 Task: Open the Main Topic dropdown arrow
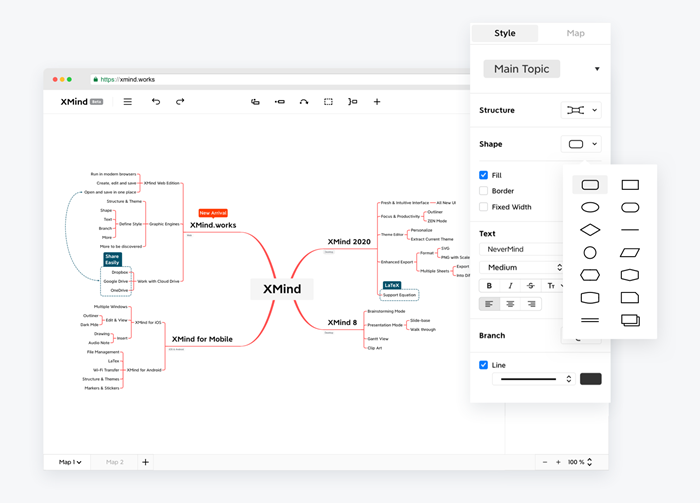[x=597, y=69]
